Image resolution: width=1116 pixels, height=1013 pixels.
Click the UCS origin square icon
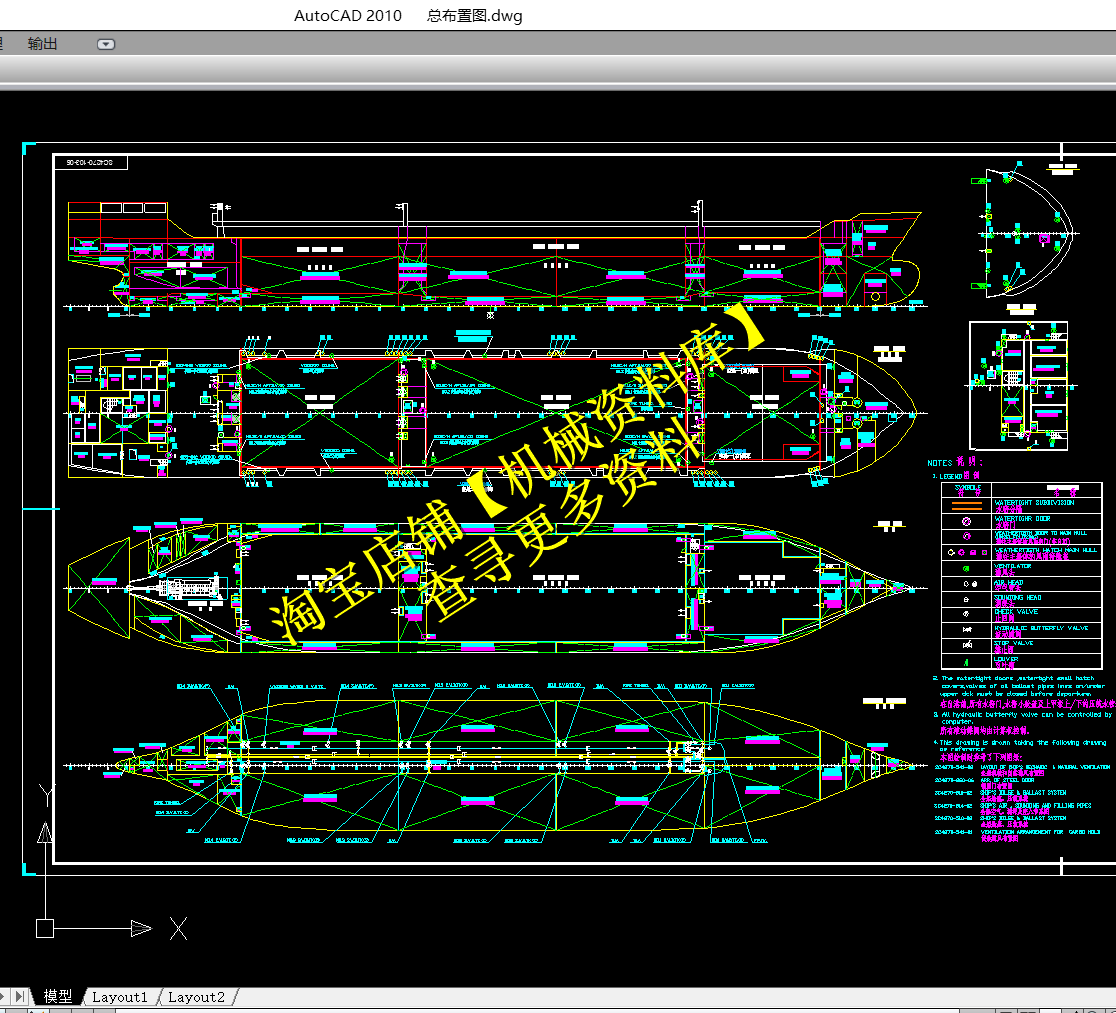click(45, 928)
